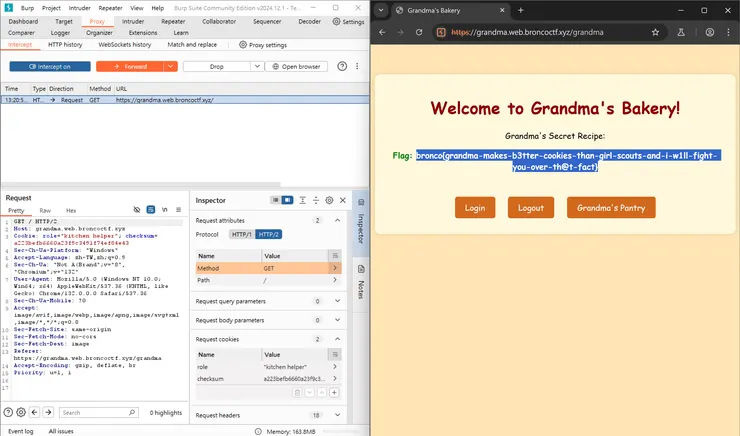This screenshot has height=436, width=740.
Task: Click the Open browser button
Action: [297, 66]
